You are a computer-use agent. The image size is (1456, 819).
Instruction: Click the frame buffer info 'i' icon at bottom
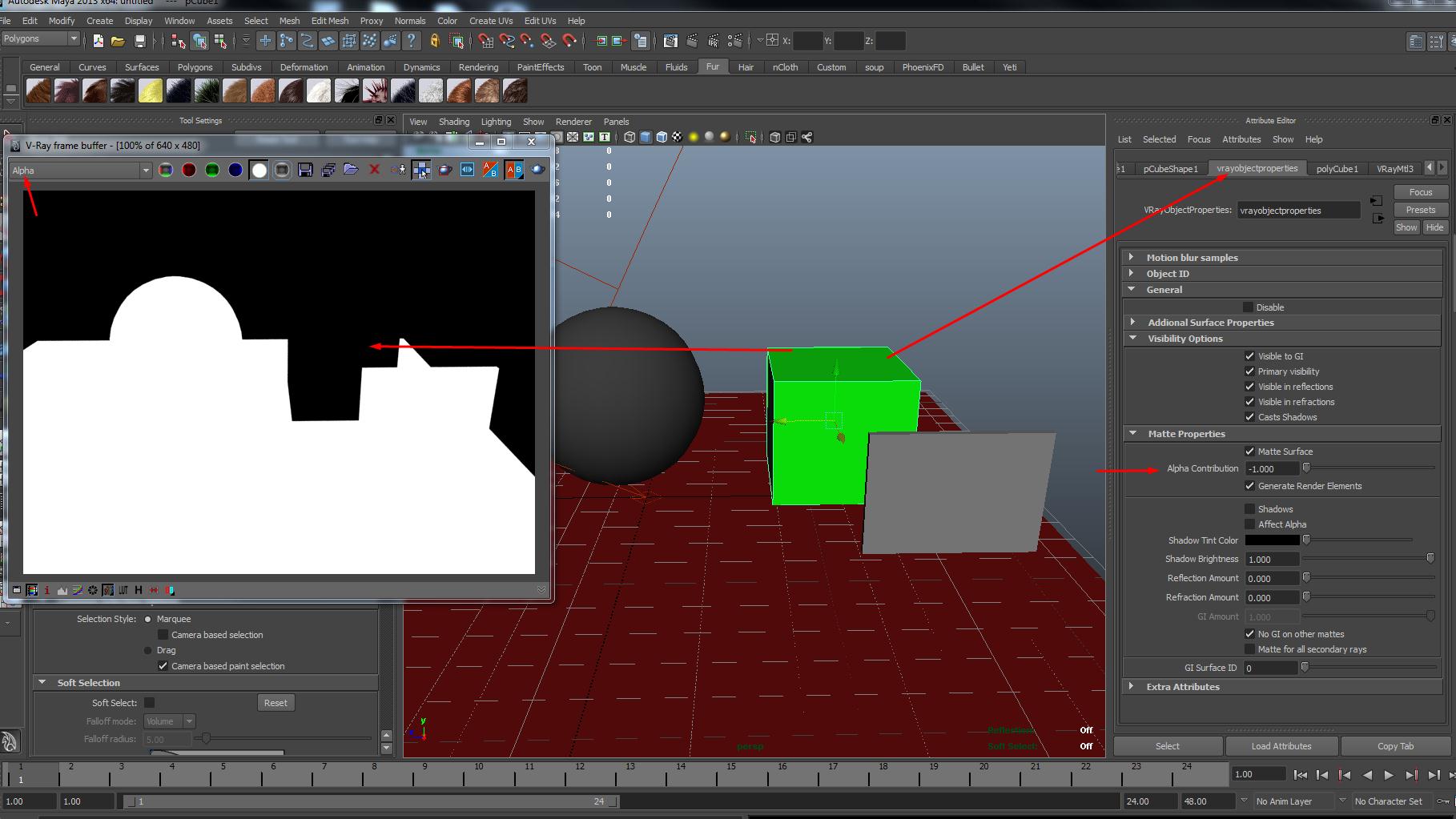pyautogui.click(x=47, y=590)
